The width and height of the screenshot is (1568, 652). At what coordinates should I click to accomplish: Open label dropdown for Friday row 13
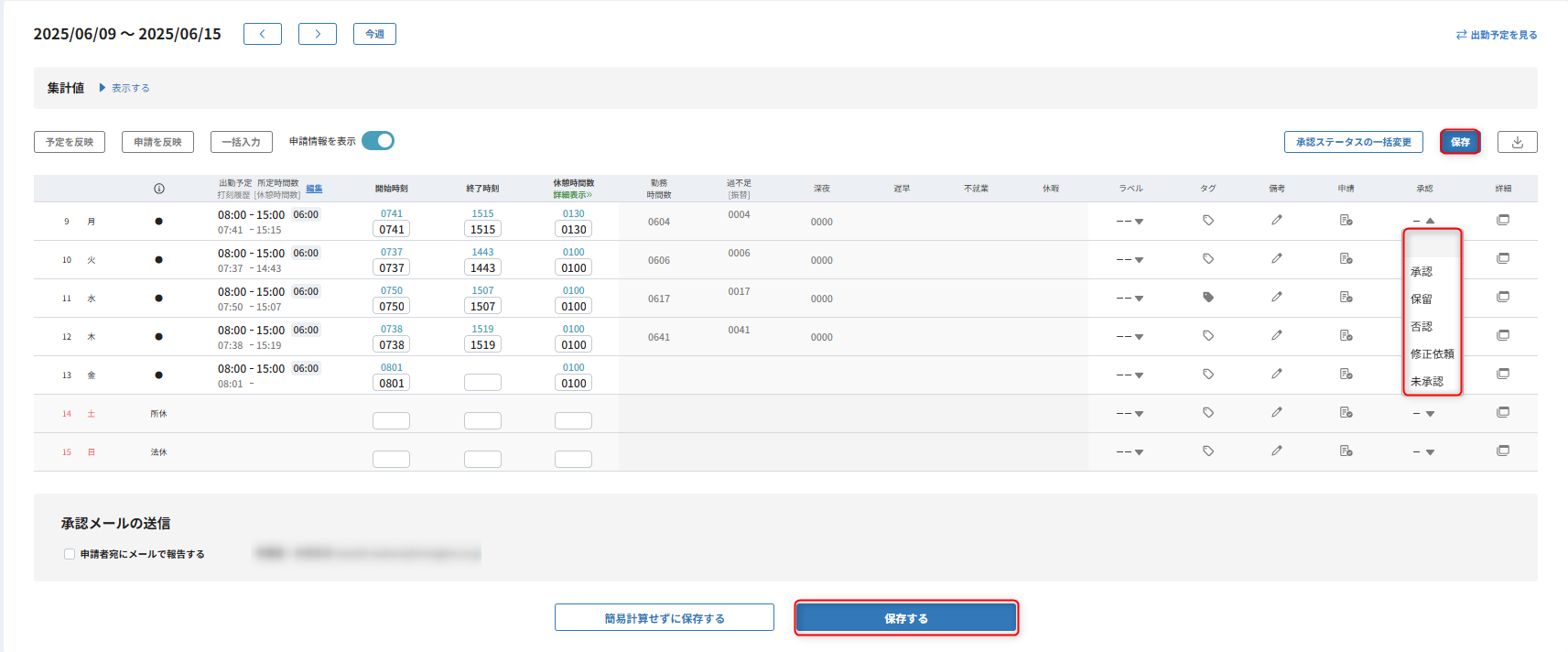[1130, 375]
